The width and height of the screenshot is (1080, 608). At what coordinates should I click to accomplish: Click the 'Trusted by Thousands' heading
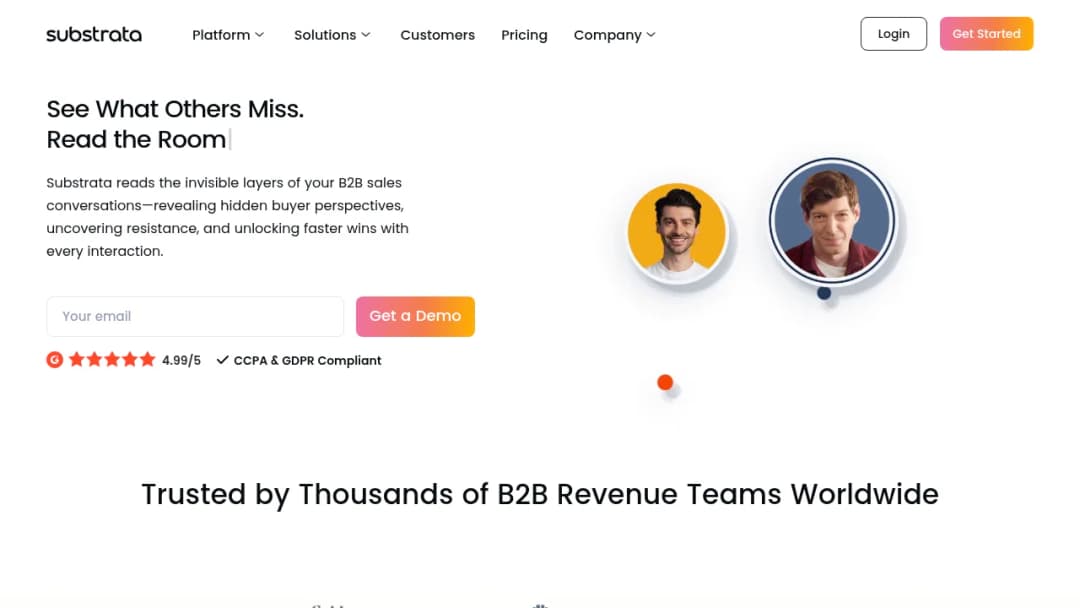(x=540, y=494)
